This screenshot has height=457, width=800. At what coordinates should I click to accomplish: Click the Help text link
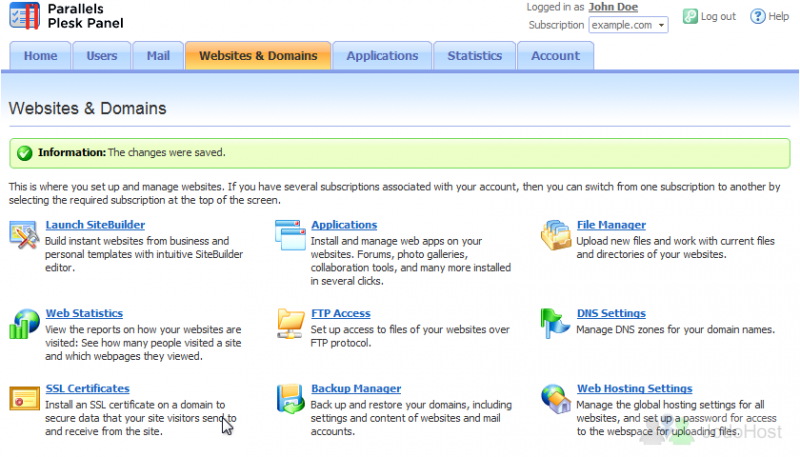779,16
